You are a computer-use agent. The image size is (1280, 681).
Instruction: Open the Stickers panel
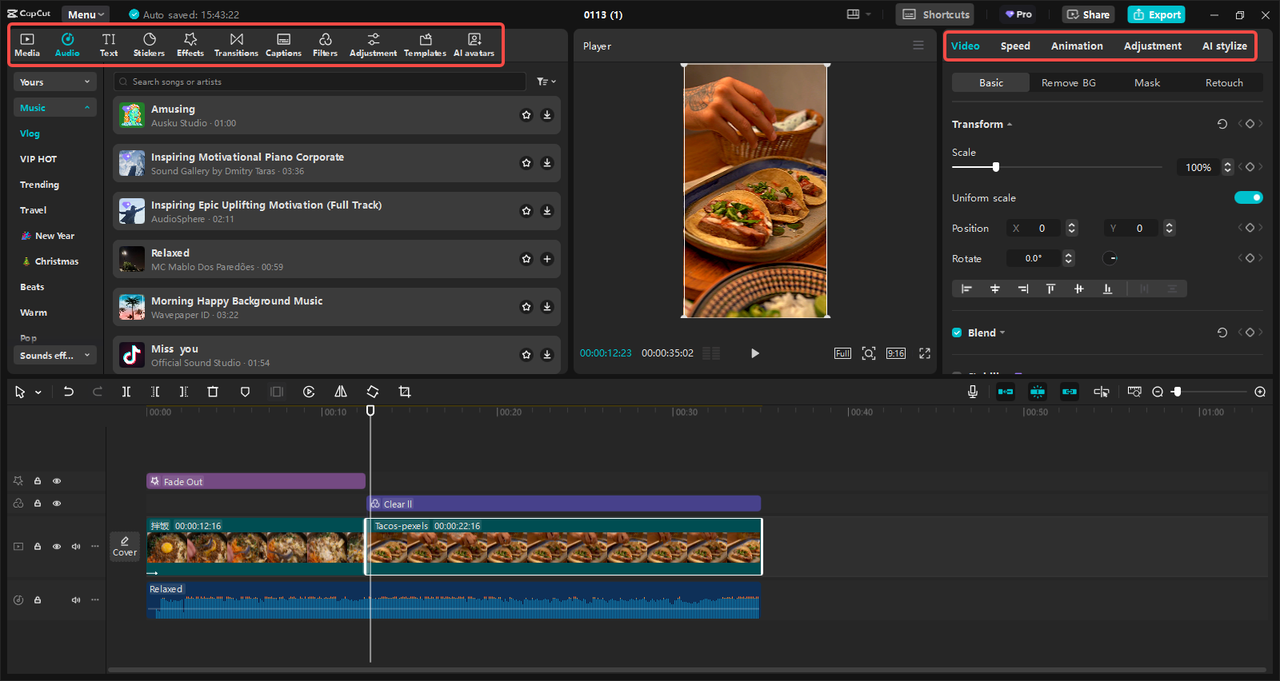click(x=149, y=44)
